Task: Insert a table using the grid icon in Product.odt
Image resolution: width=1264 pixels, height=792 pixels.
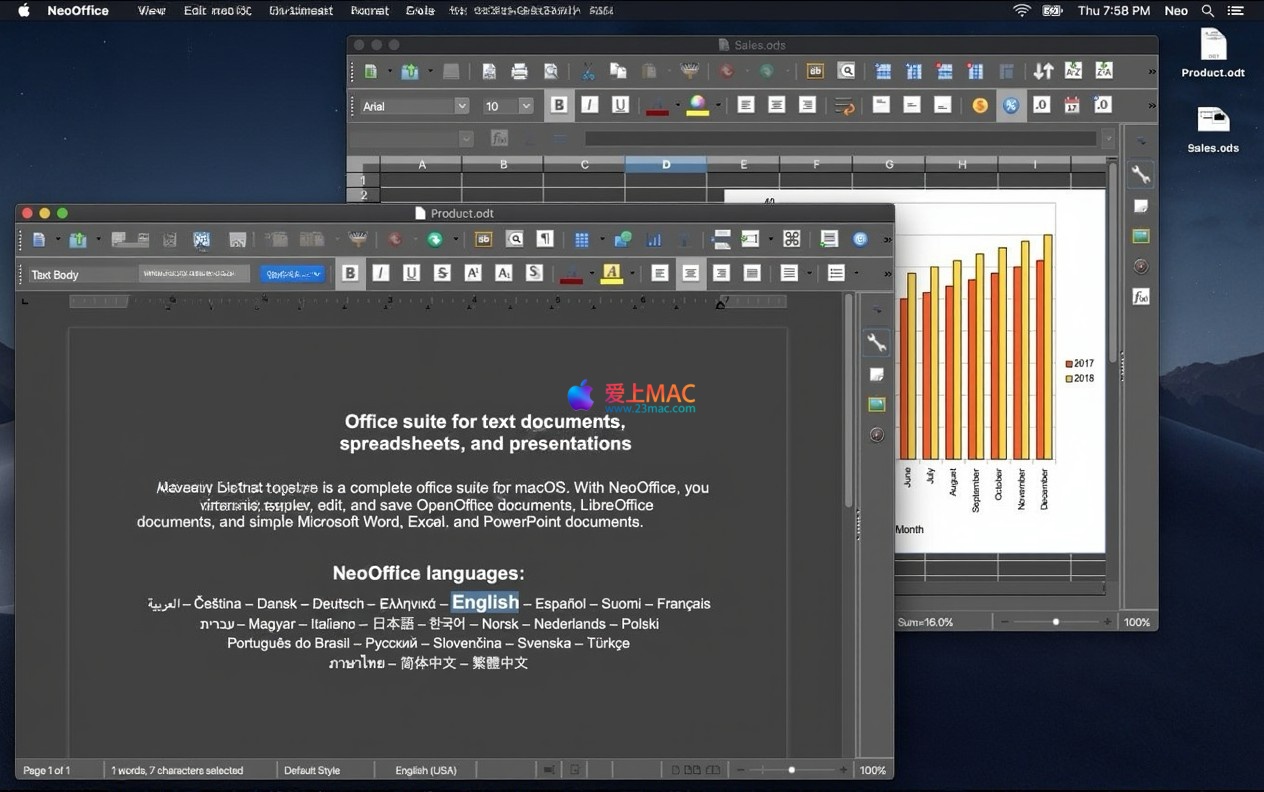Action: click(582, 239)
